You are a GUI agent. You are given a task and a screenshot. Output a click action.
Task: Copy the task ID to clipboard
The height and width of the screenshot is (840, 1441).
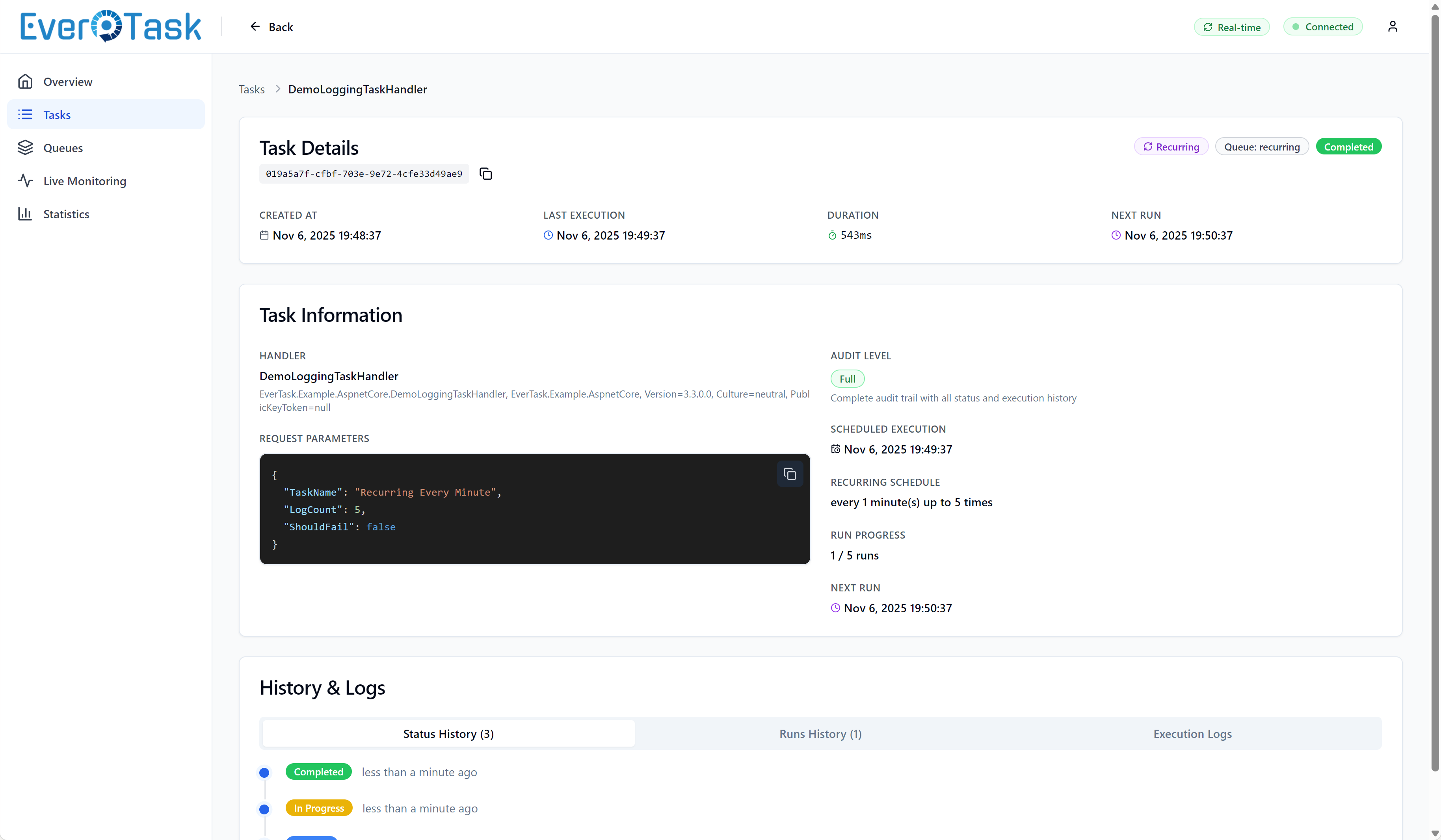point(485,174)
